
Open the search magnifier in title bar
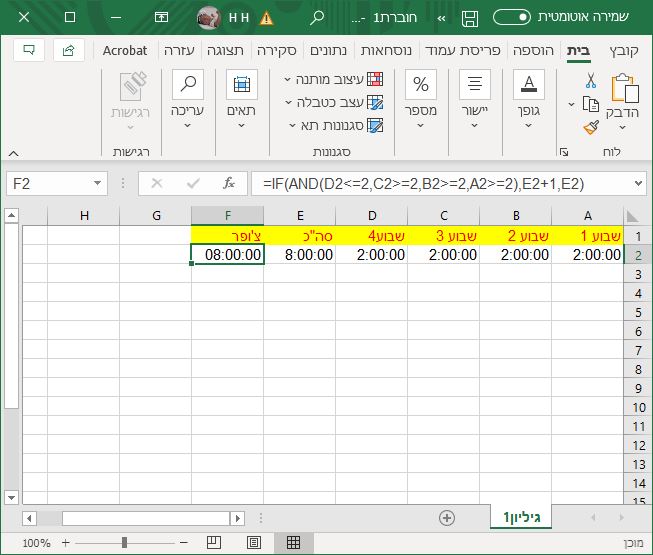(x=317, y=17)
